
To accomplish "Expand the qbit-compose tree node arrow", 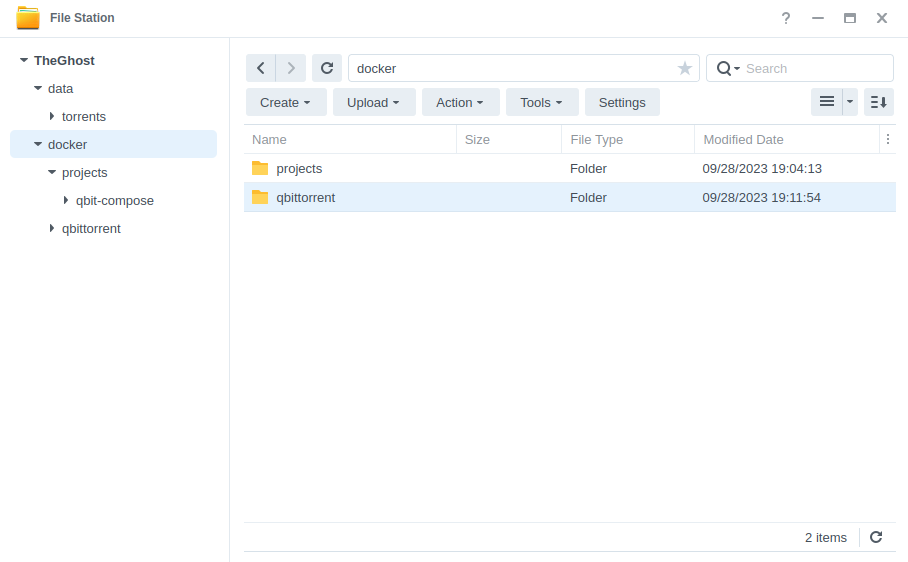I will click(x=66, y=200).
